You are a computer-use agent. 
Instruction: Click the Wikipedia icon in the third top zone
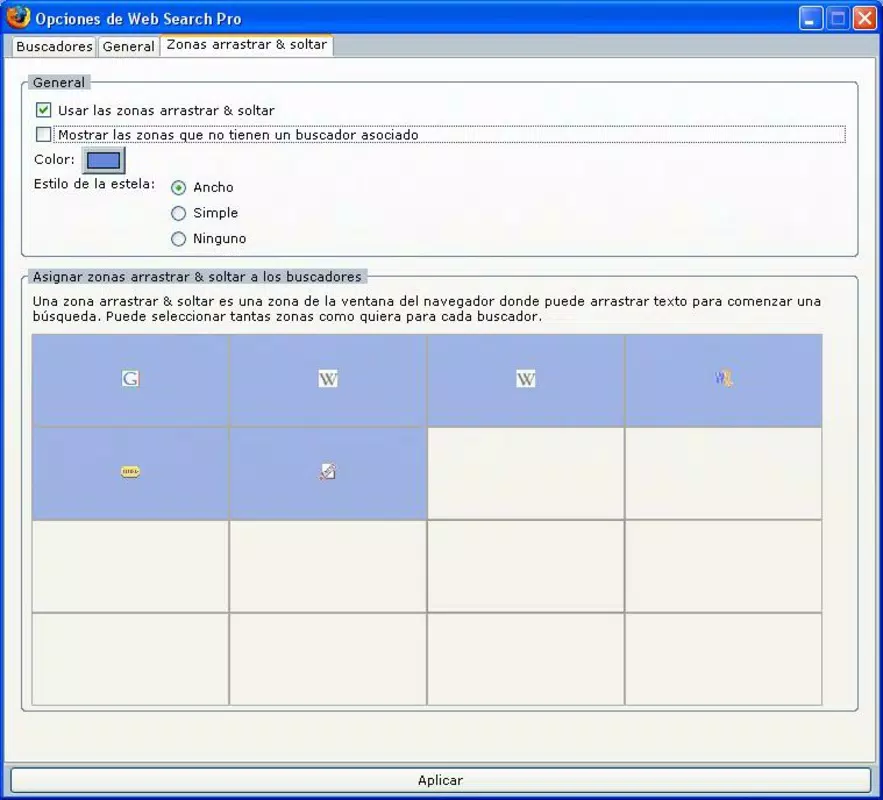click(525, 380)
